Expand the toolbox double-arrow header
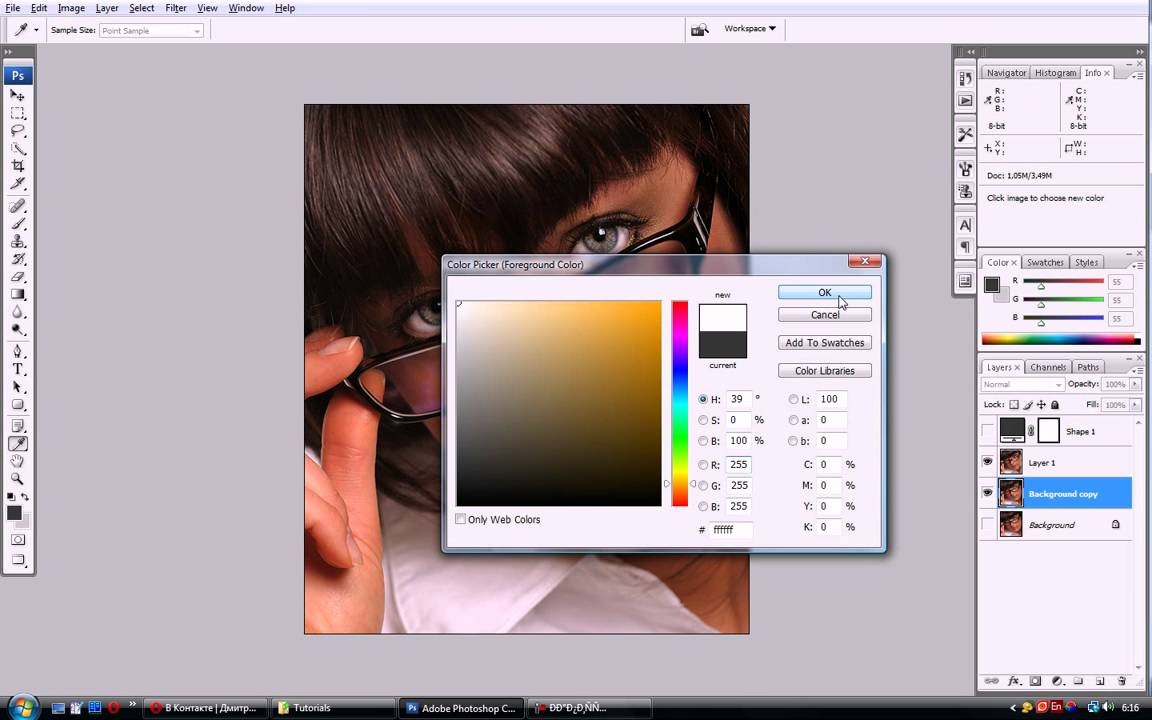 [x=8, y=52]
